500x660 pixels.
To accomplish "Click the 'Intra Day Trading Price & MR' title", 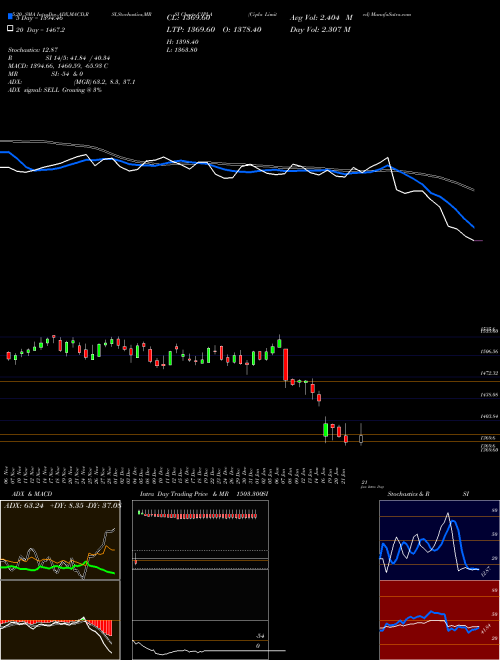I will pyautogui.click(x=184, y=494).
